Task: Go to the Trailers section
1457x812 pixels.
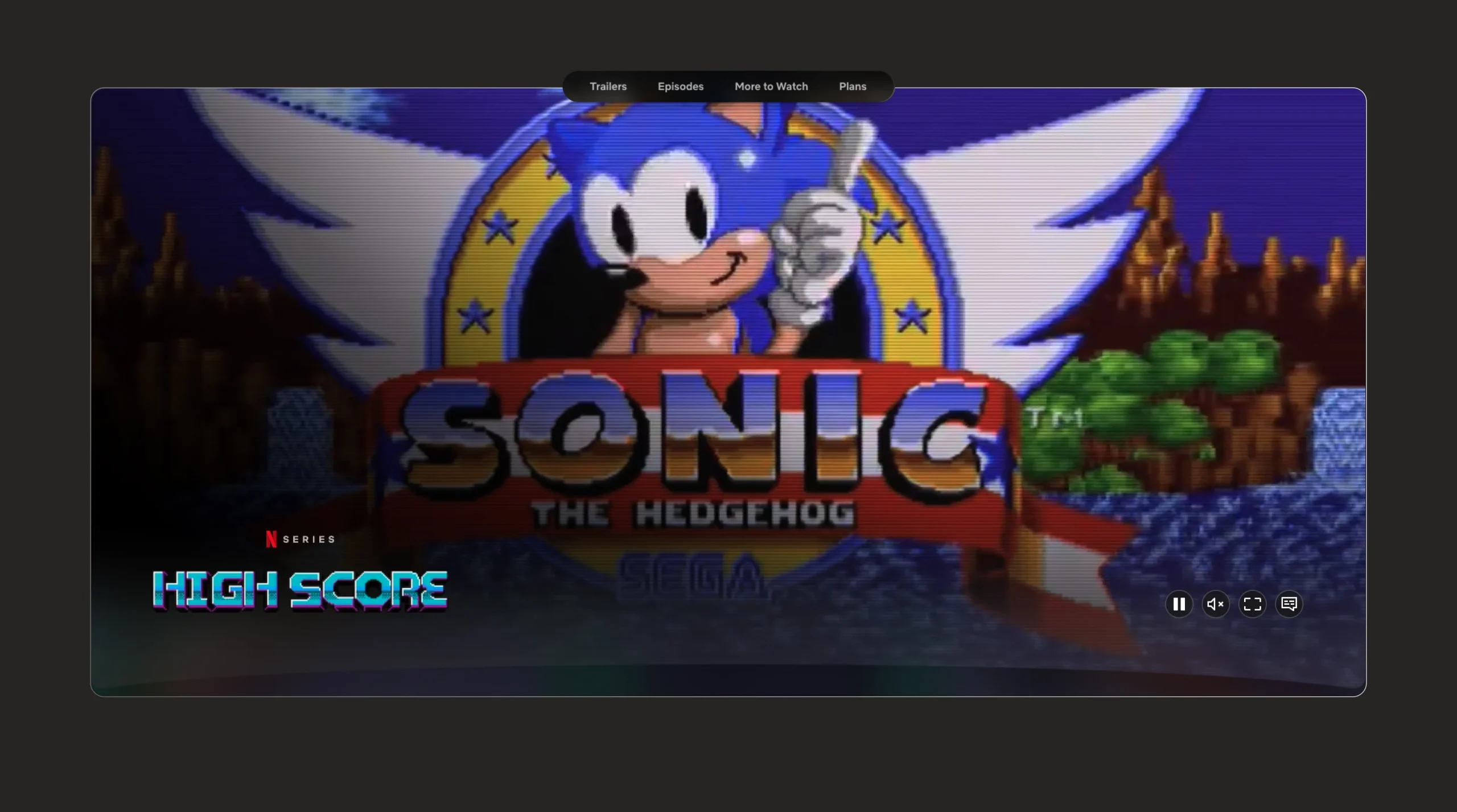Action: (608, 86)
